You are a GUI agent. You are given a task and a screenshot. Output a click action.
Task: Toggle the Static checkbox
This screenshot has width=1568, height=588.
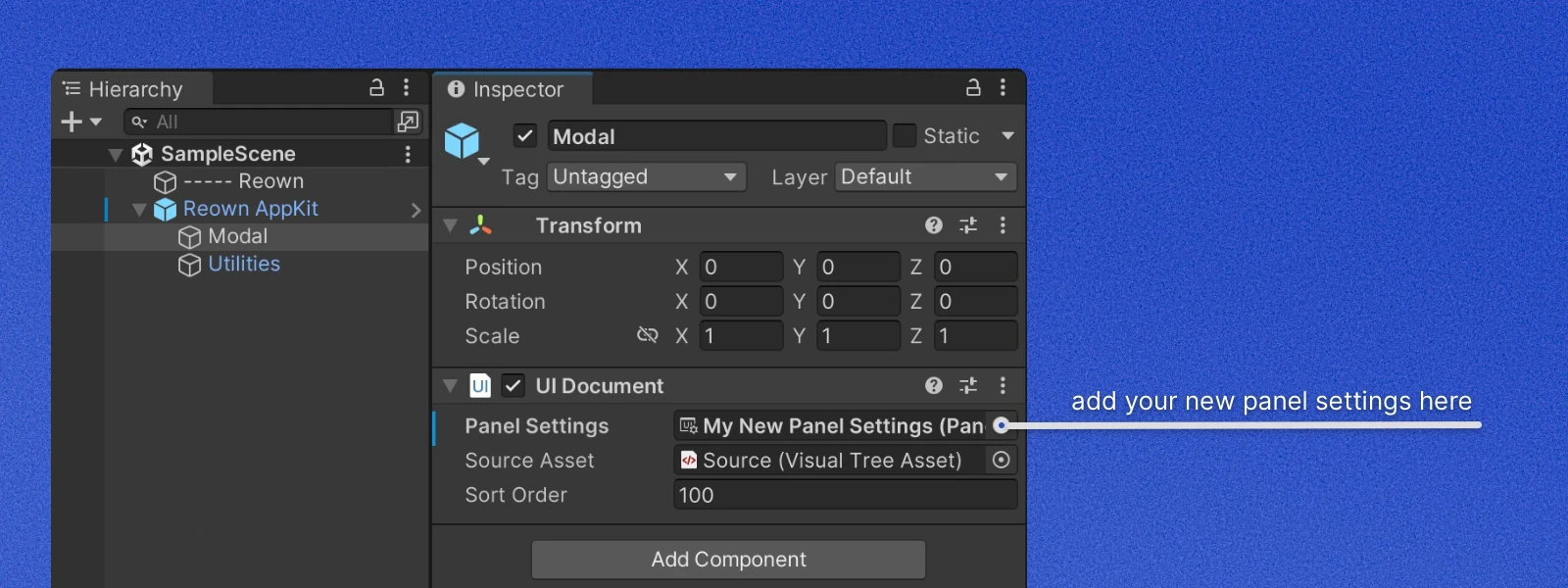(x=905, y=135)
